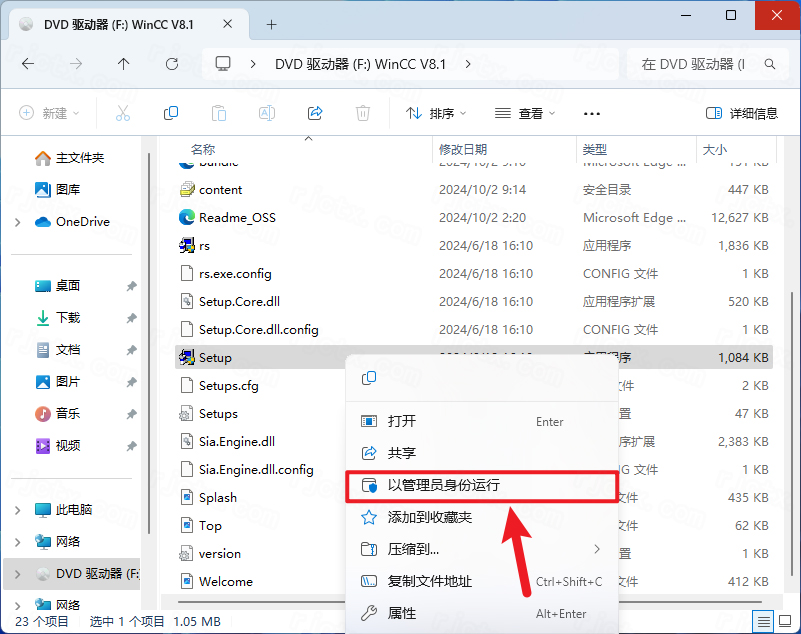Toggle the 详细信息 details pane
This screenshot has width=801, height=634.
(741, 113)
